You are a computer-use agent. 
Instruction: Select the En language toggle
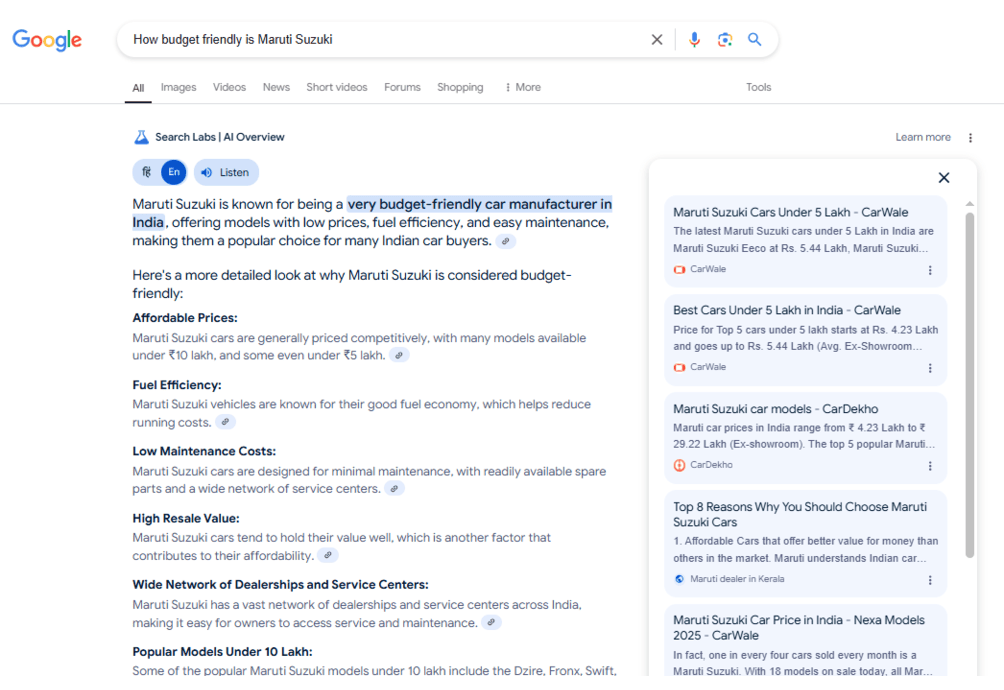174,172
